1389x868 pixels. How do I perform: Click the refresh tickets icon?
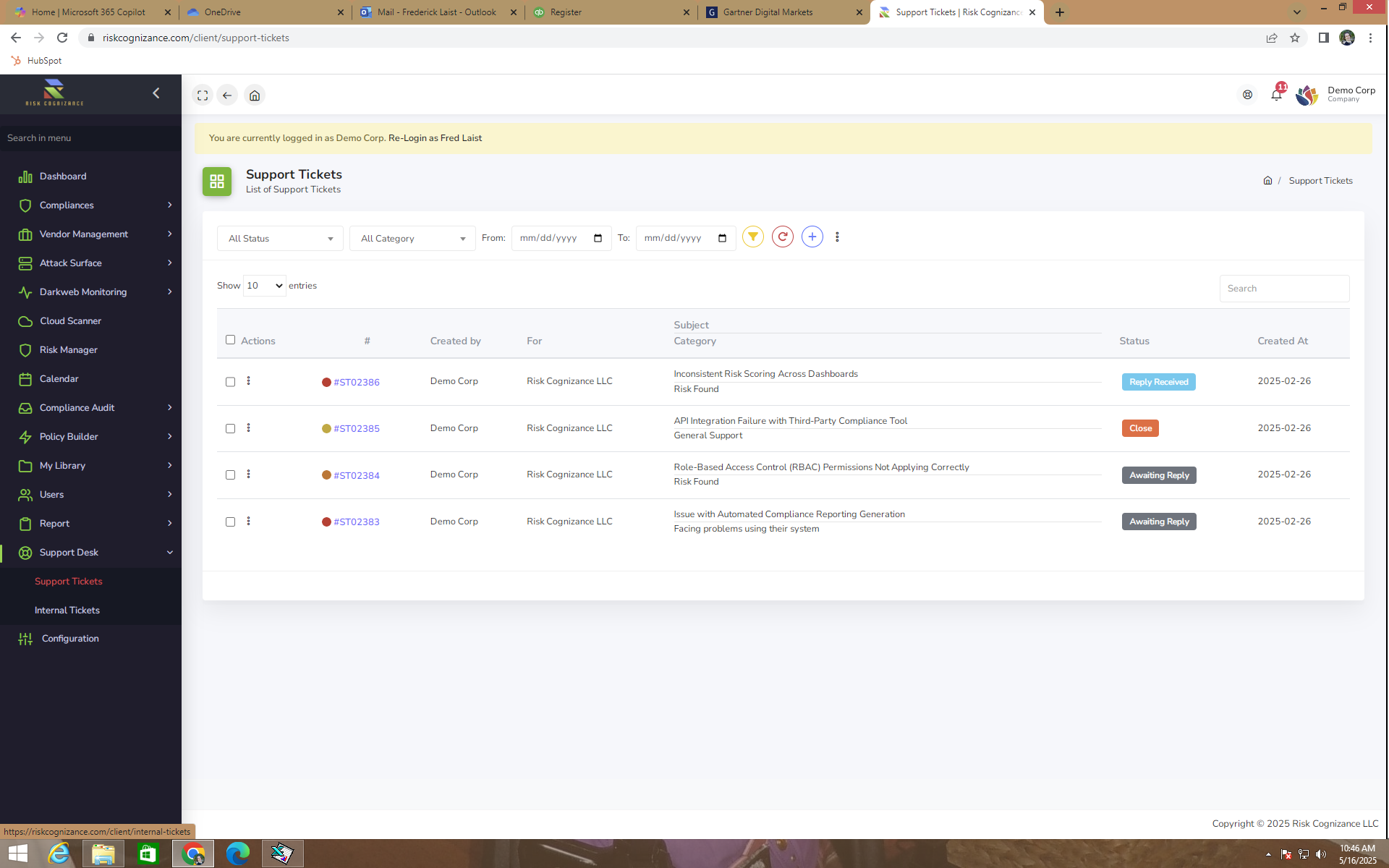click(x=782, y=237)
